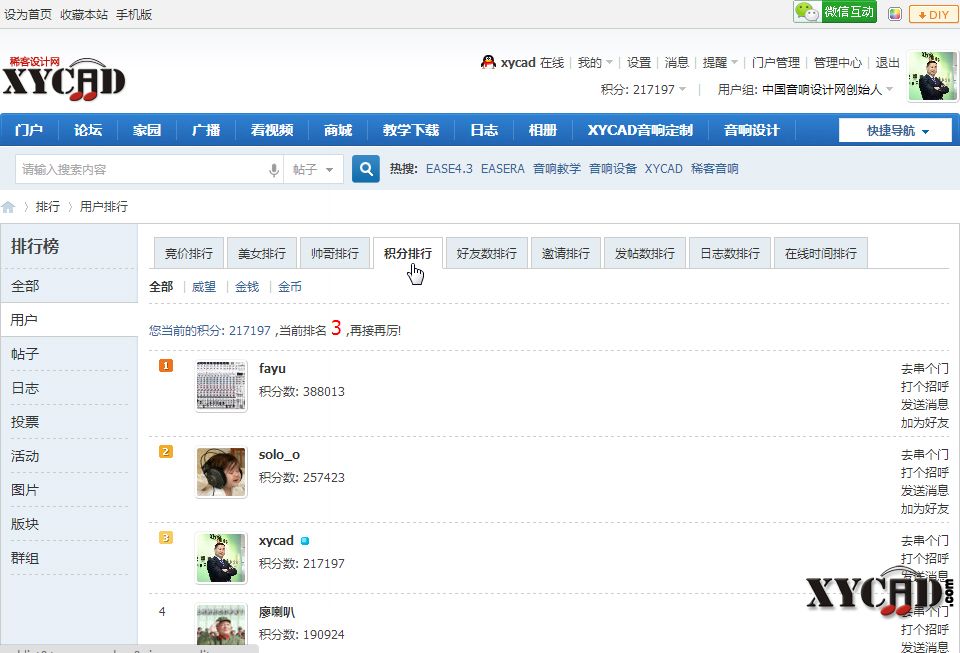The height and width of the screenshot is (653, 960).
Task: Open XYCAD音响定制 in the navigation
Action: point(640,130)
